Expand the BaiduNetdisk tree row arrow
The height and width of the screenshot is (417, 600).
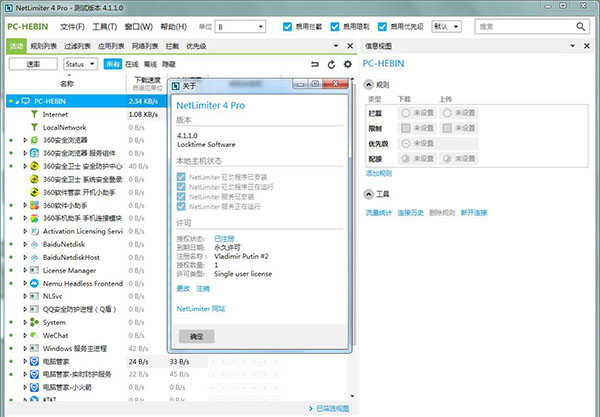coord(25,244)
